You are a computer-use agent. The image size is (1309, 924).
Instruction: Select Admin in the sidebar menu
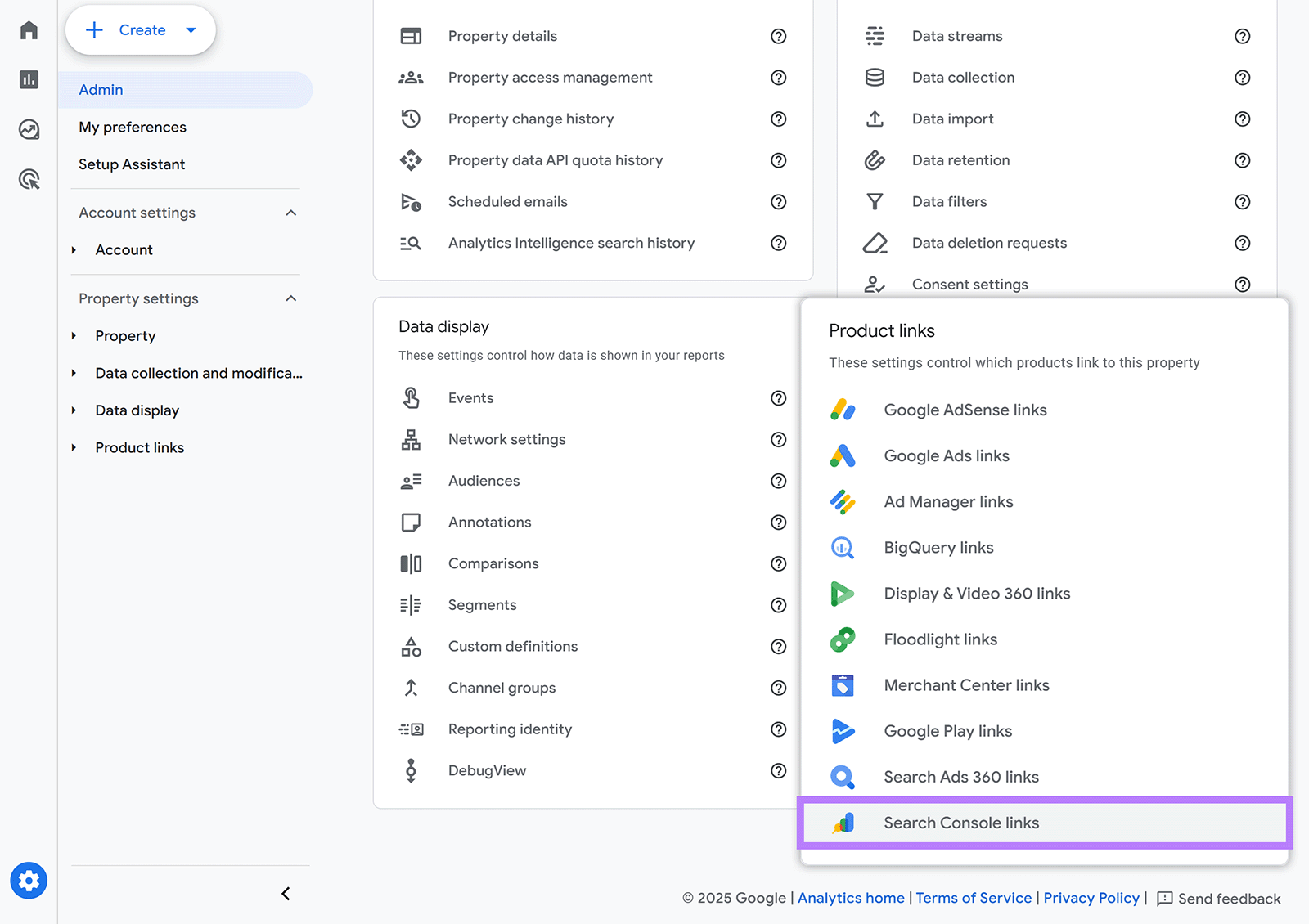pos(101,89)
